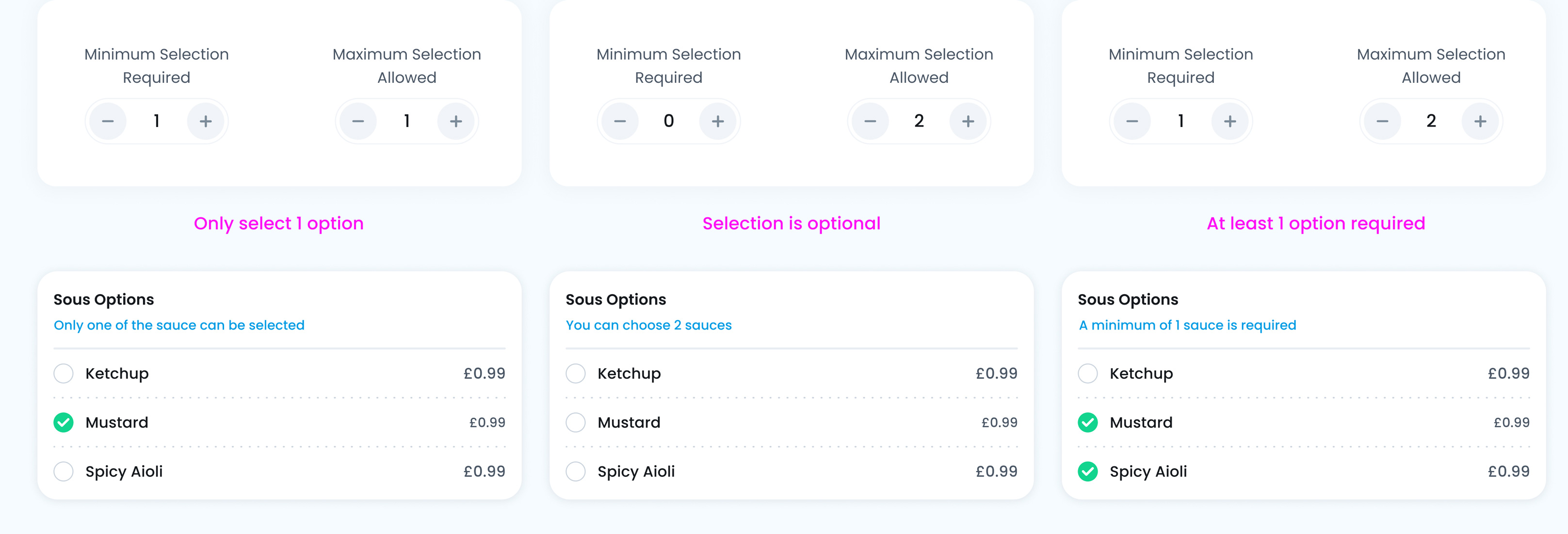Increase maximum selection in third card
Screen dimensions: 1568x534
(x=1480, y=122)
